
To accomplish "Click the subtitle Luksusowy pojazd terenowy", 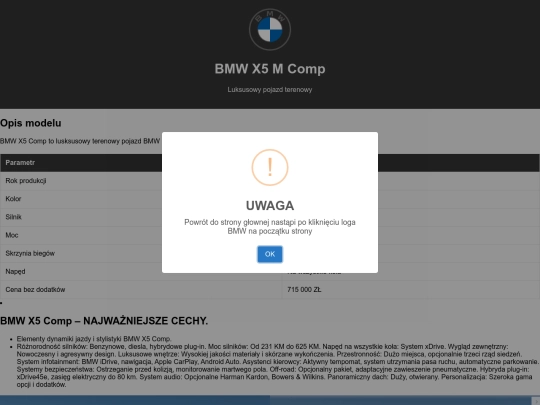I will pos(270,90).
